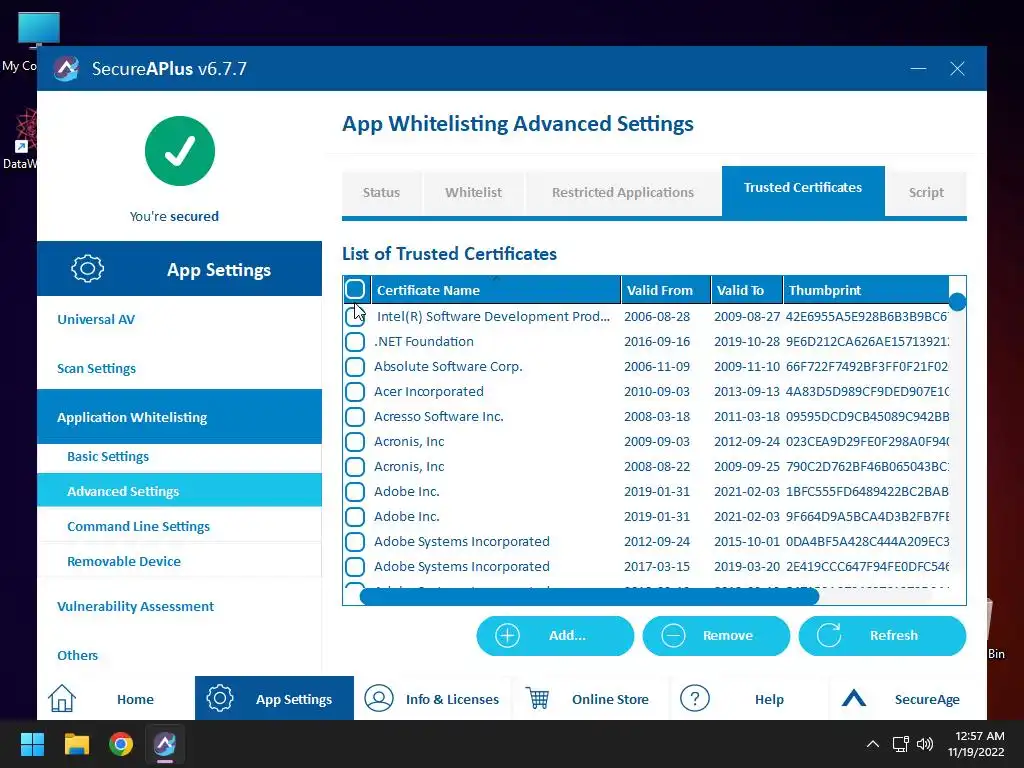Open File Explorer from taskbar

76,744
